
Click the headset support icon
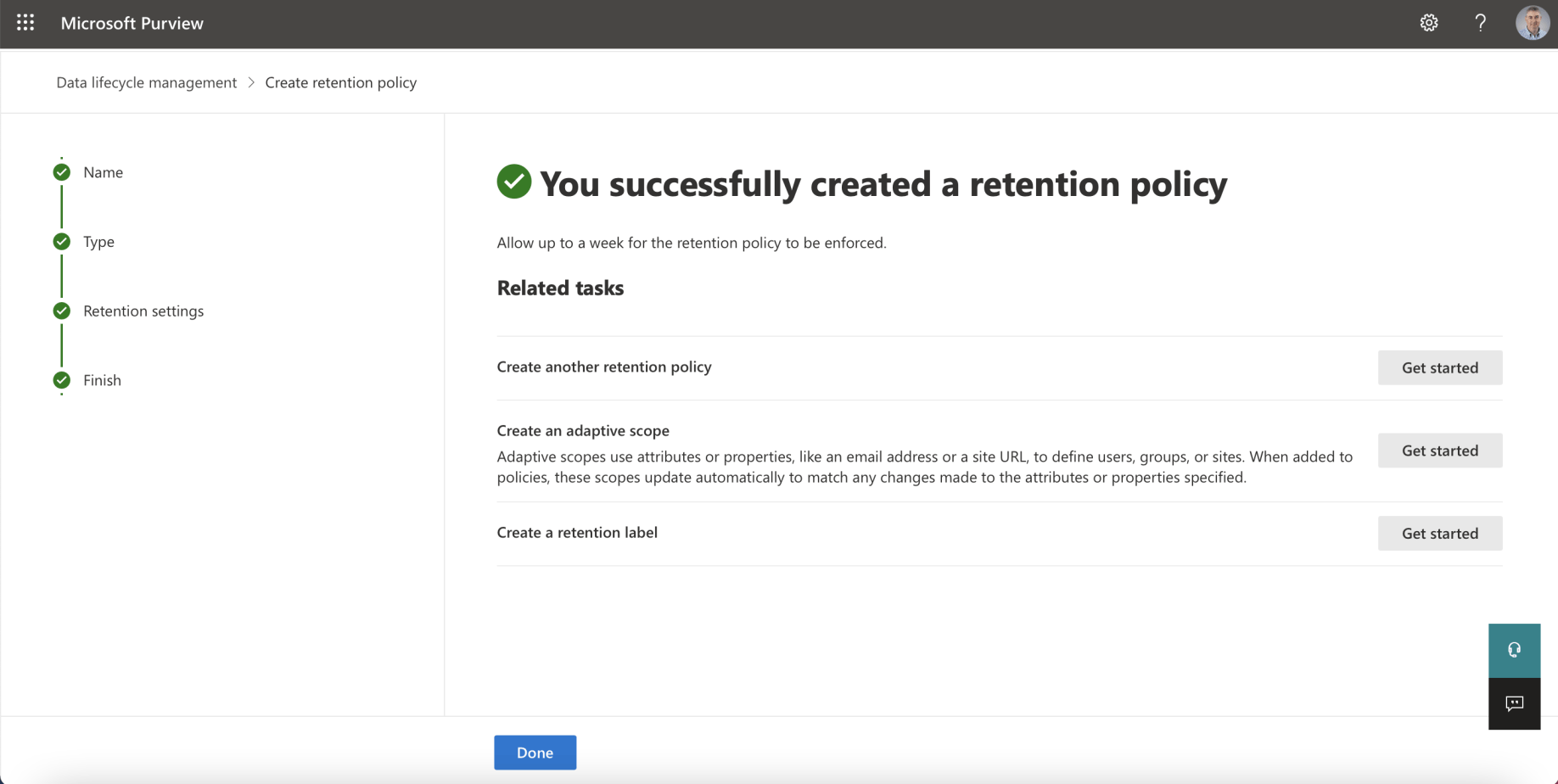coord(1514,651)
